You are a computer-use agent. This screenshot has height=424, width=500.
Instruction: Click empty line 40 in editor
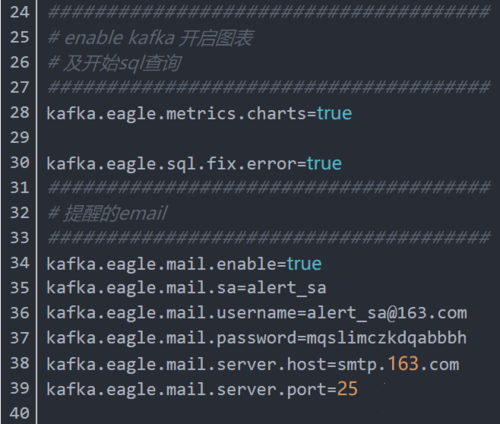[x=267, y=413]
